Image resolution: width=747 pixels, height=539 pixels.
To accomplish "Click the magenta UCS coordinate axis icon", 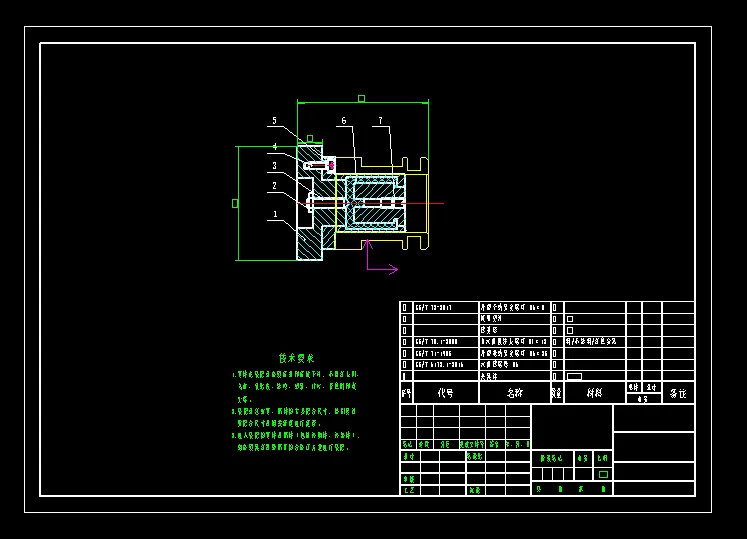I will pyautogui.click(x=381, y=257).
